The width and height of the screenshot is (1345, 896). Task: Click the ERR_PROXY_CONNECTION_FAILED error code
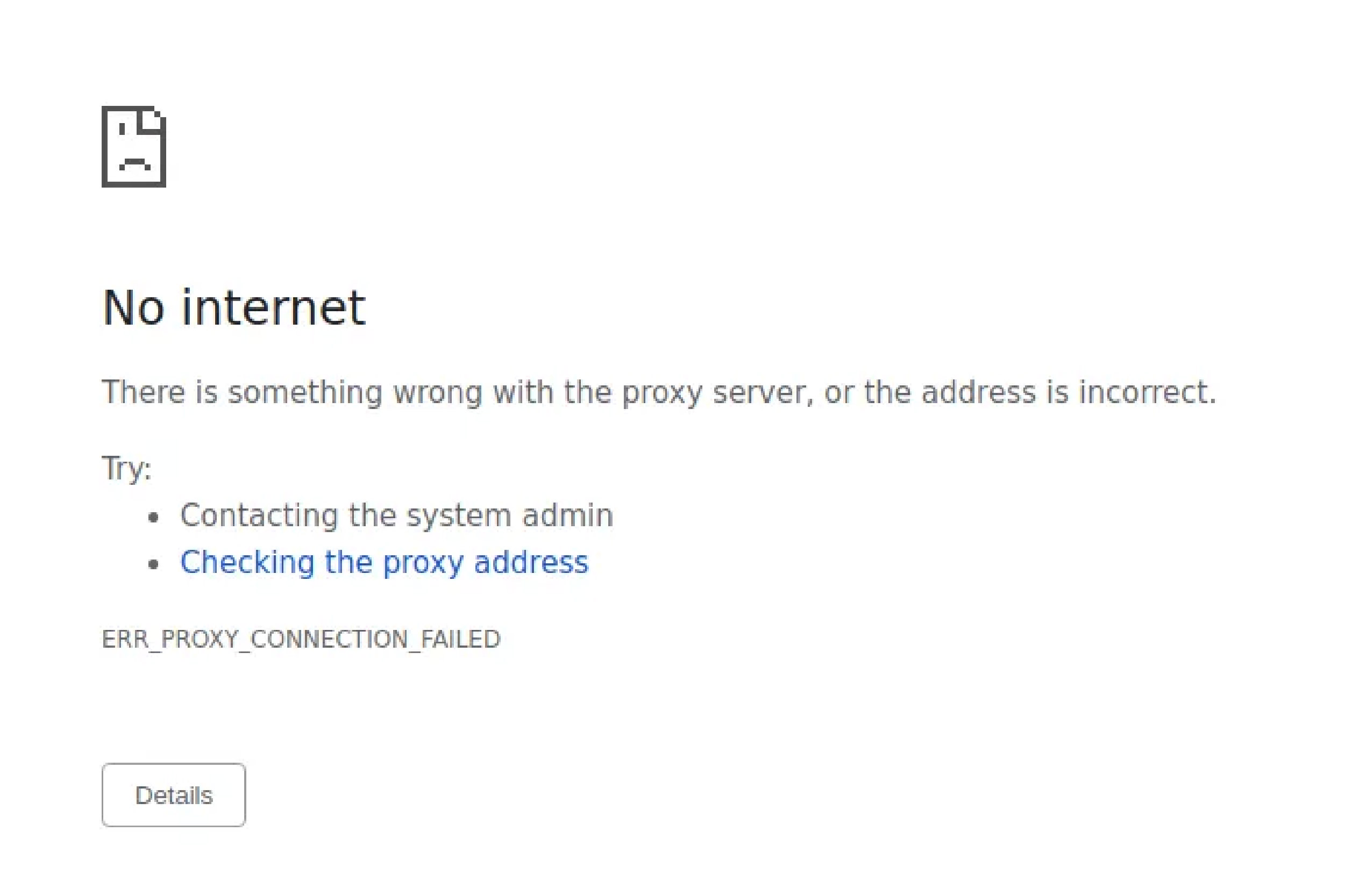pos(301,639)
